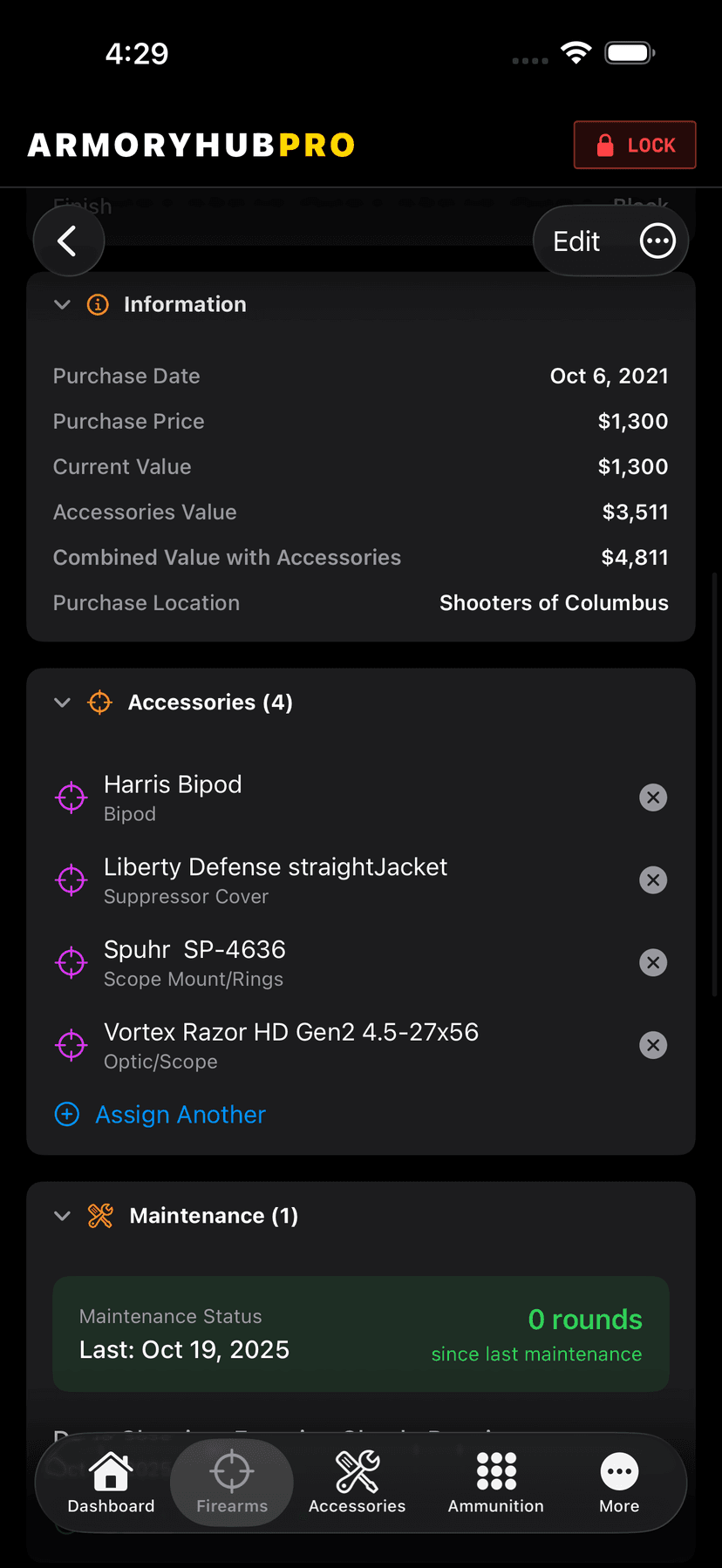Collapse the Information section
Screen dimensions: 722x1568
coord(62,304)
